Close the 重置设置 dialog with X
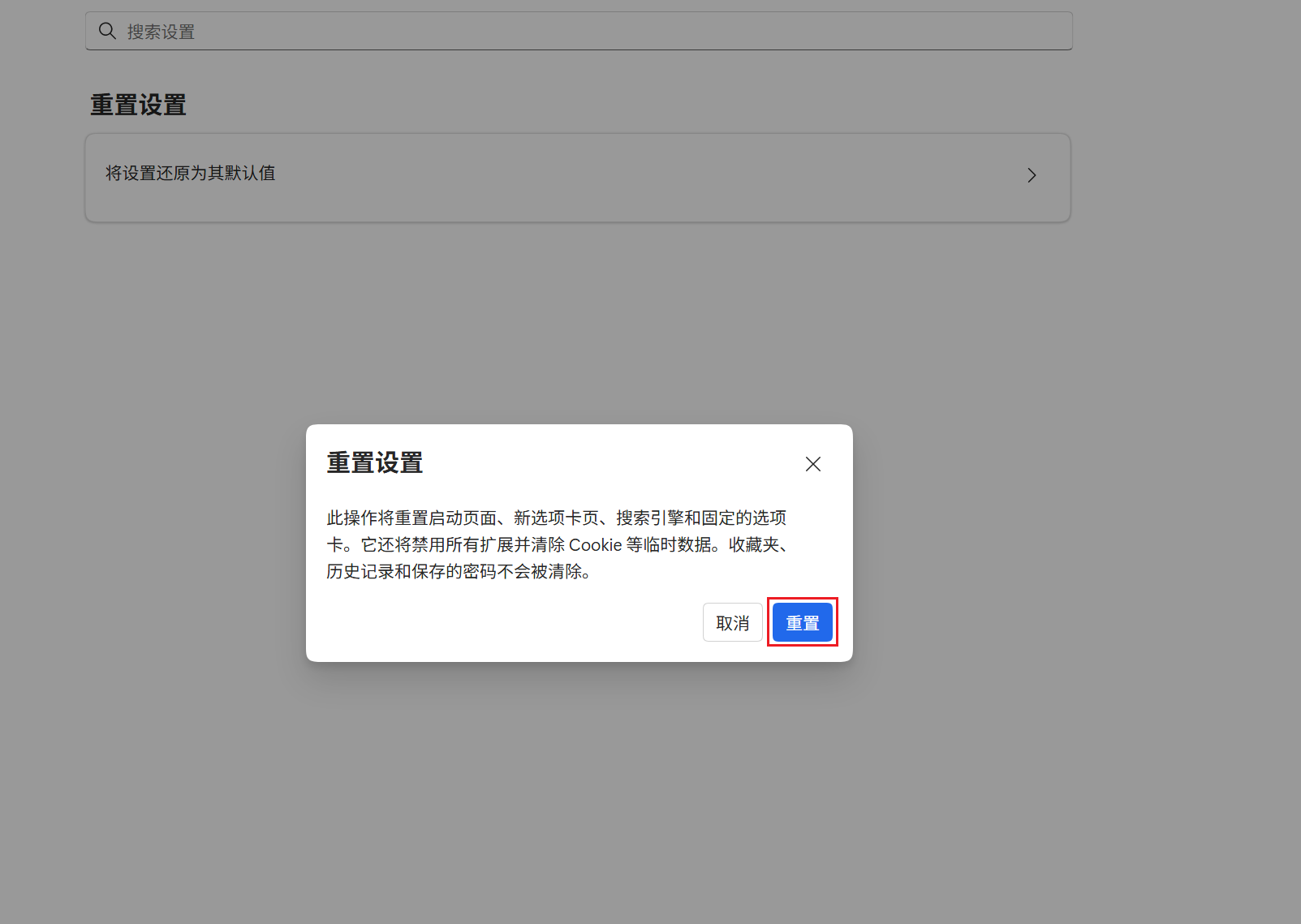 coord(812,464)
